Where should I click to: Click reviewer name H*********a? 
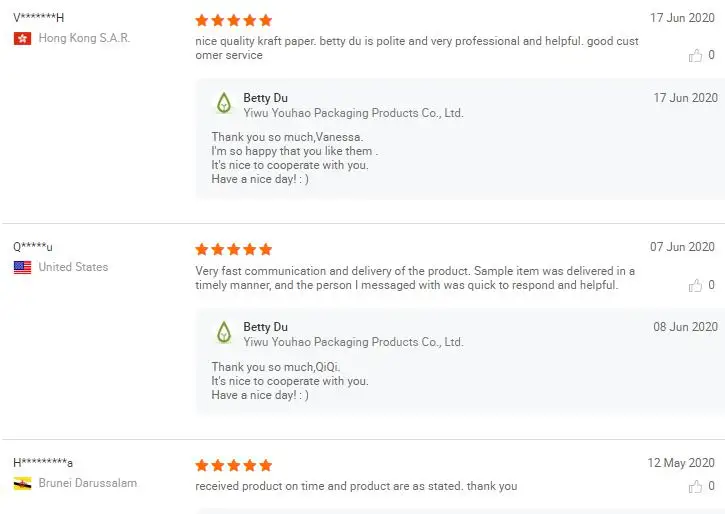tap(42, 463)
